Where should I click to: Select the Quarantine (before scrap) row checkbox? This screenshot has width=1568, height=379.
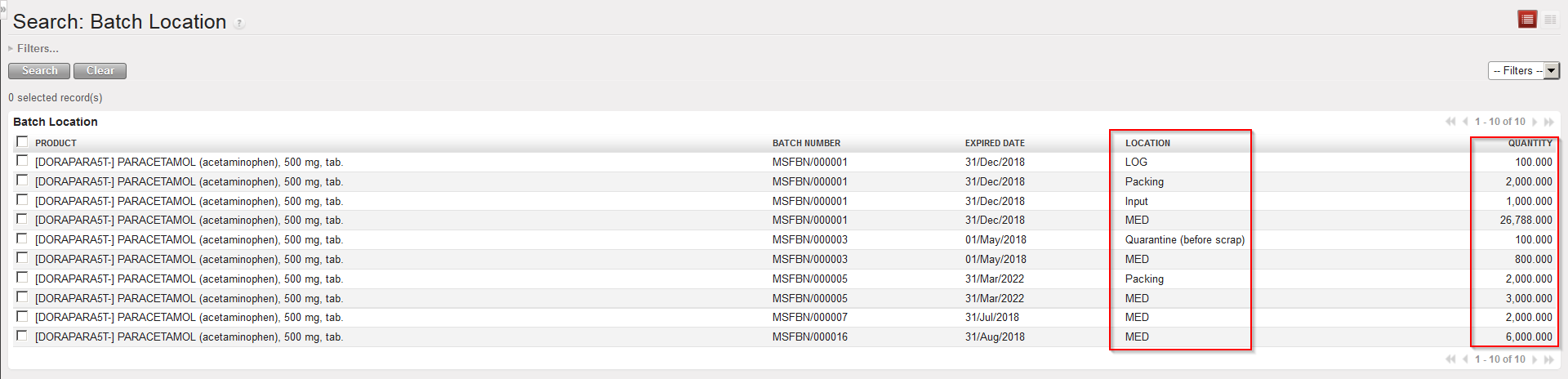coord(22,239)
